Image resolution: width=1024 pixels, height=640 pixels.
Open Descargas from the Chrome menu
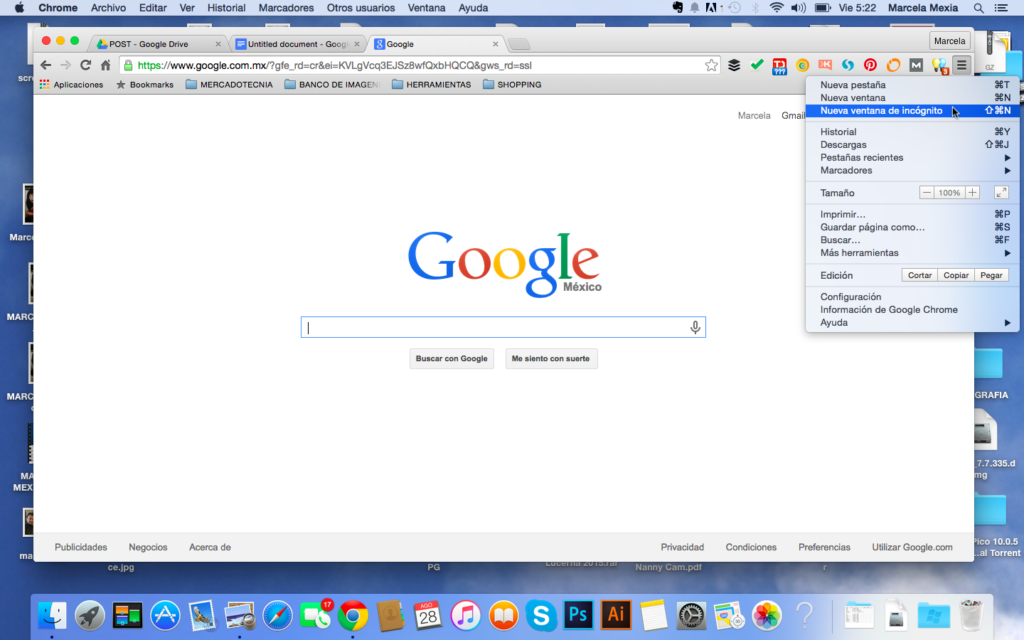point(912,145)
